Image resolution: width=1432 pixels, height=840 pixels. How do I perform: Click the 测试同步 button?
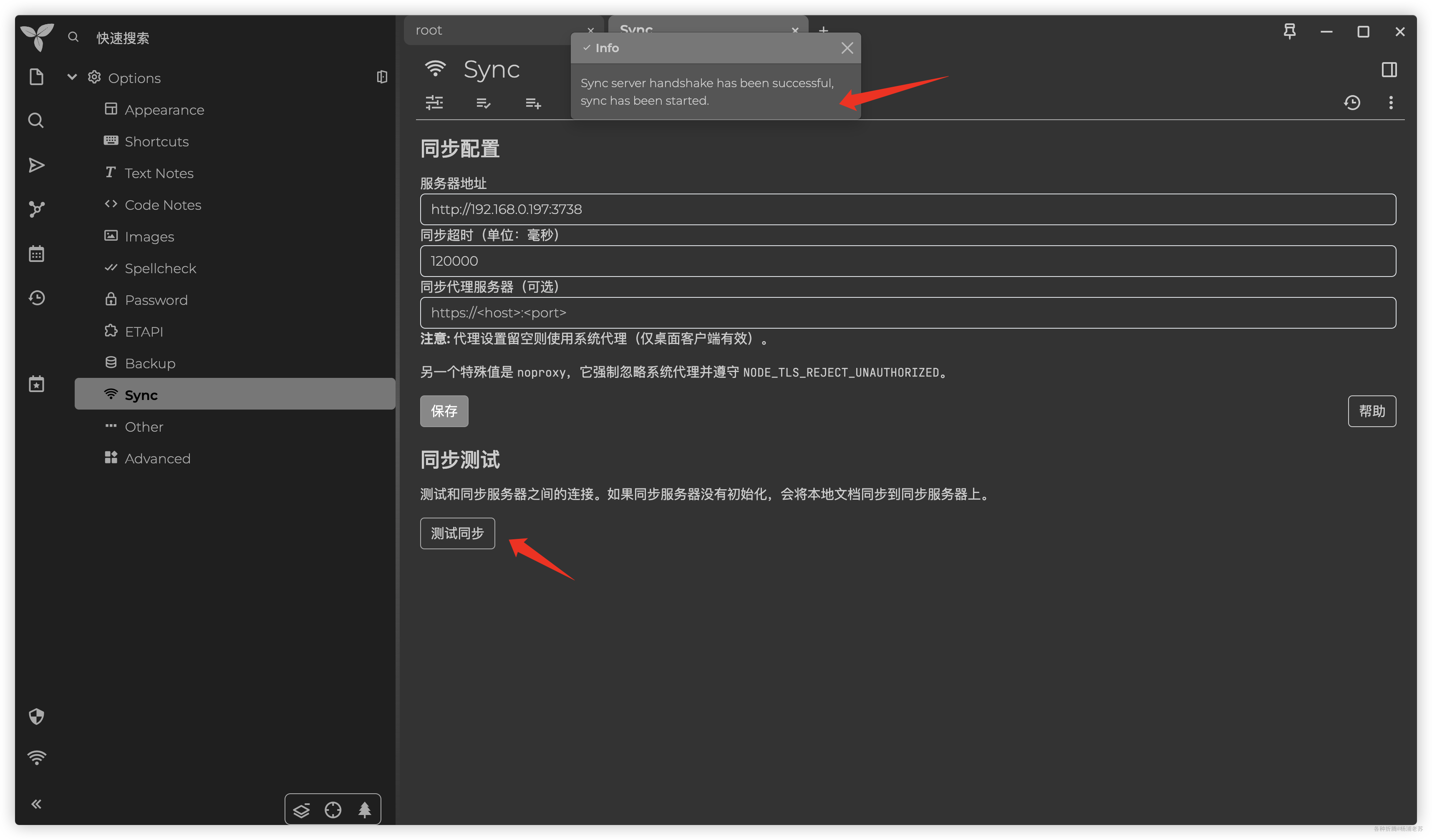[x=457, y=533]
